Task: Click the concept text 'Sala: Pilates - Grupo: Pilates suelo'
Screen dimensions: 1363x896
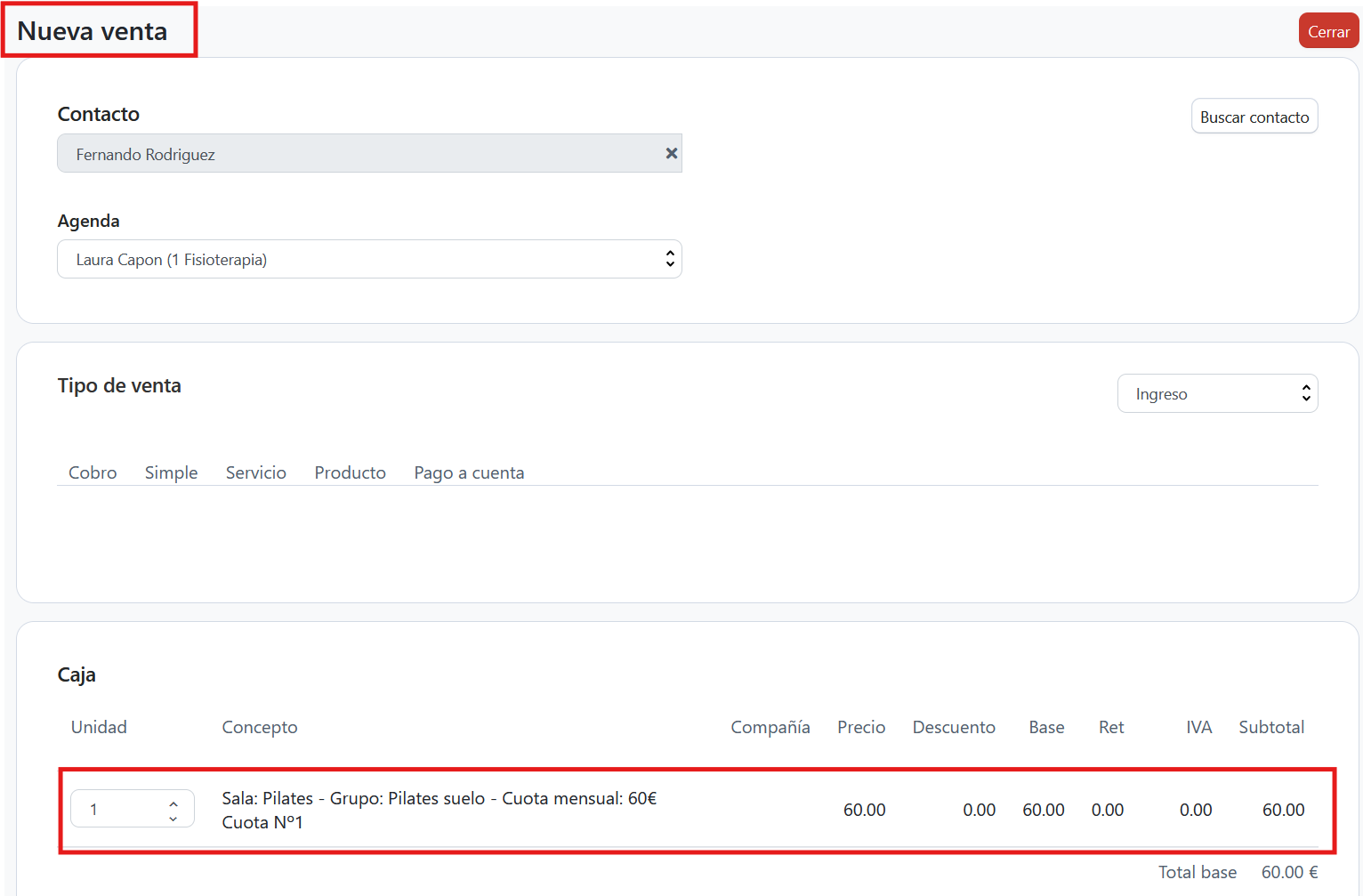Action: point(354,798)
